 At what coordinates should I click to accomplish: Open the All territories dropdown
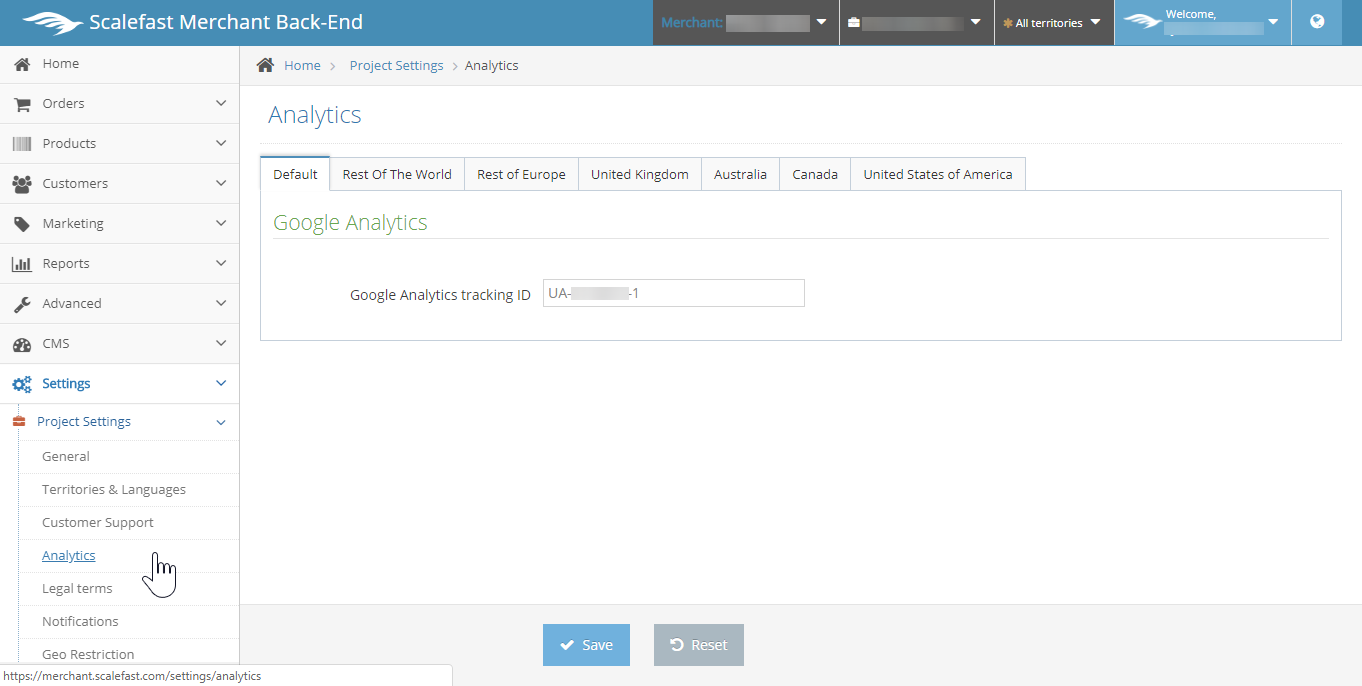1053,22
